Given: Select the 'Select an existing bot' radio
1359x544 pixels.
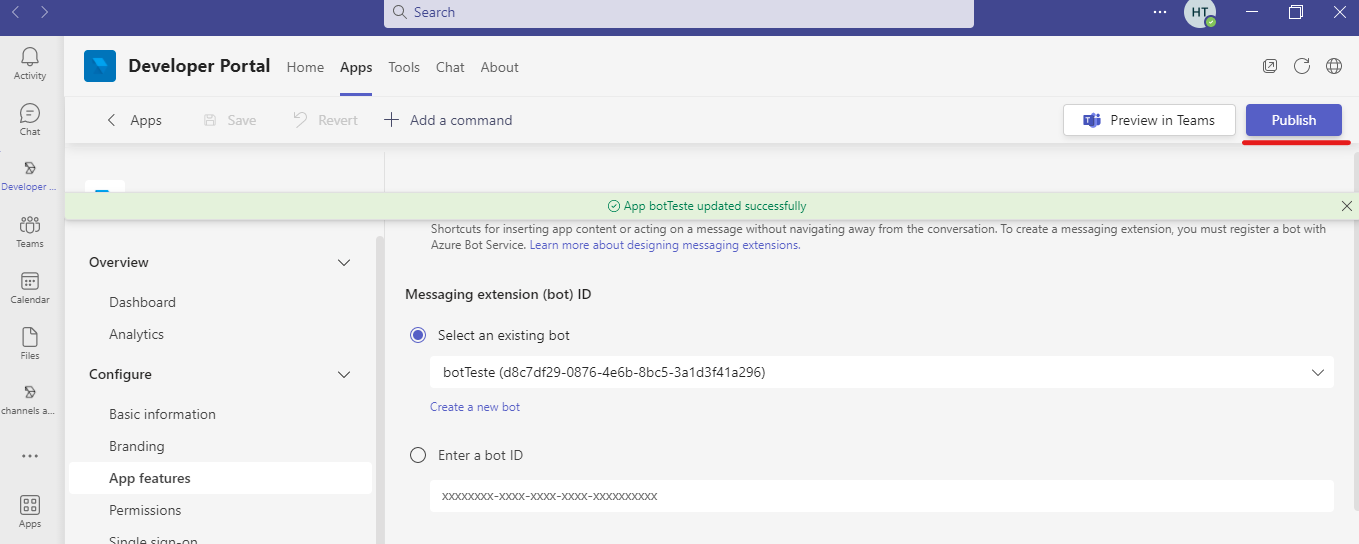Looking at the screenshot, I should [418, 335].
